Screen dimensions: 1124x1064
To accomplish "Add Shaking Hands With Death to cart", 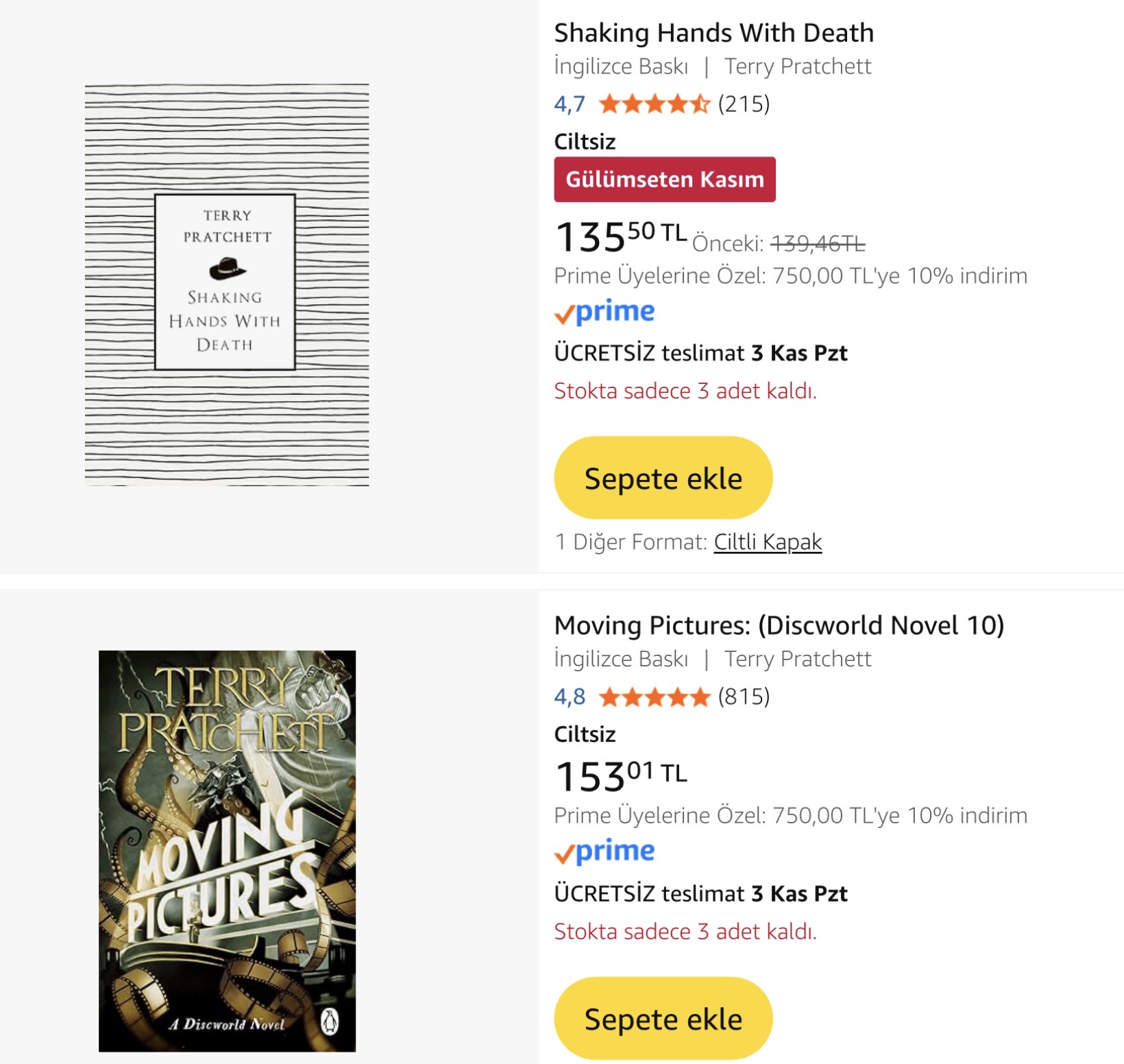I will coord(663,478).
